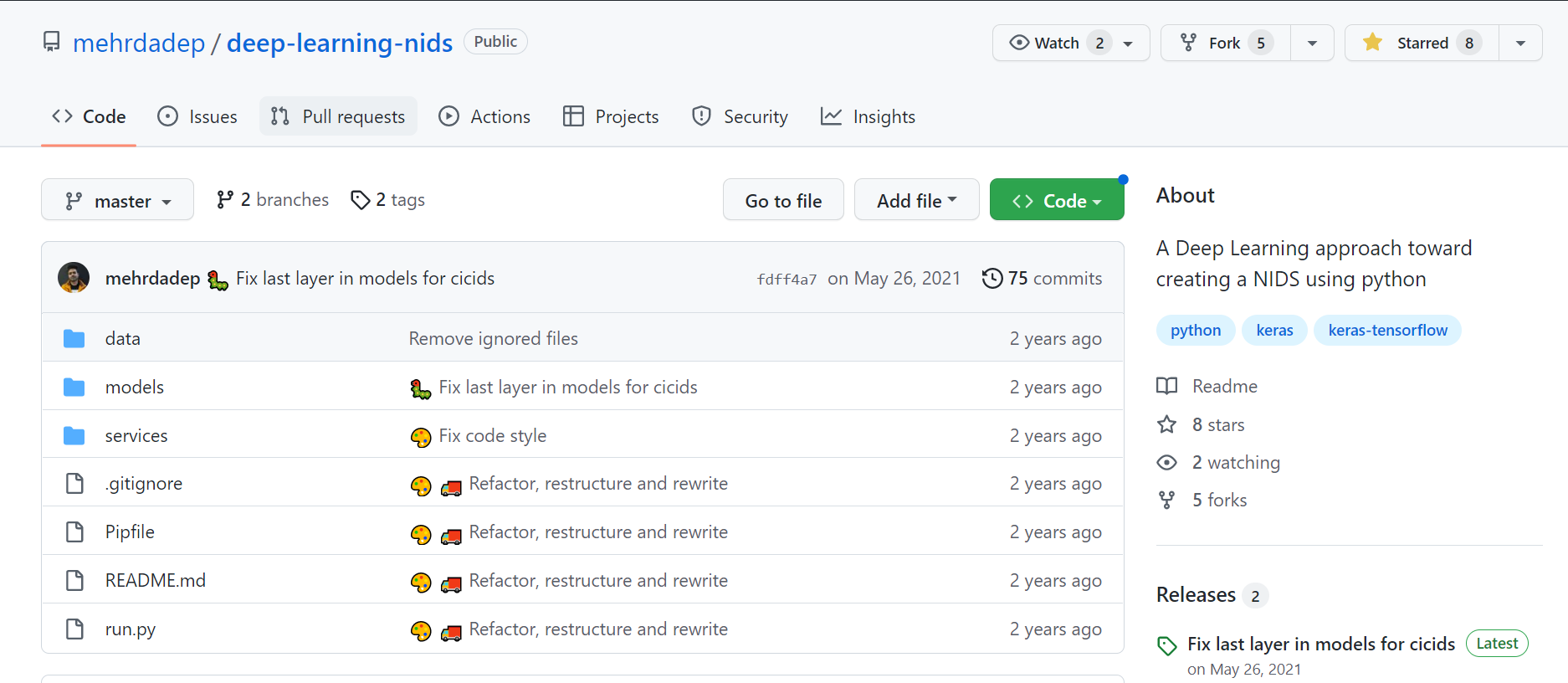Open the Fork options arrow

point(1312,43)
